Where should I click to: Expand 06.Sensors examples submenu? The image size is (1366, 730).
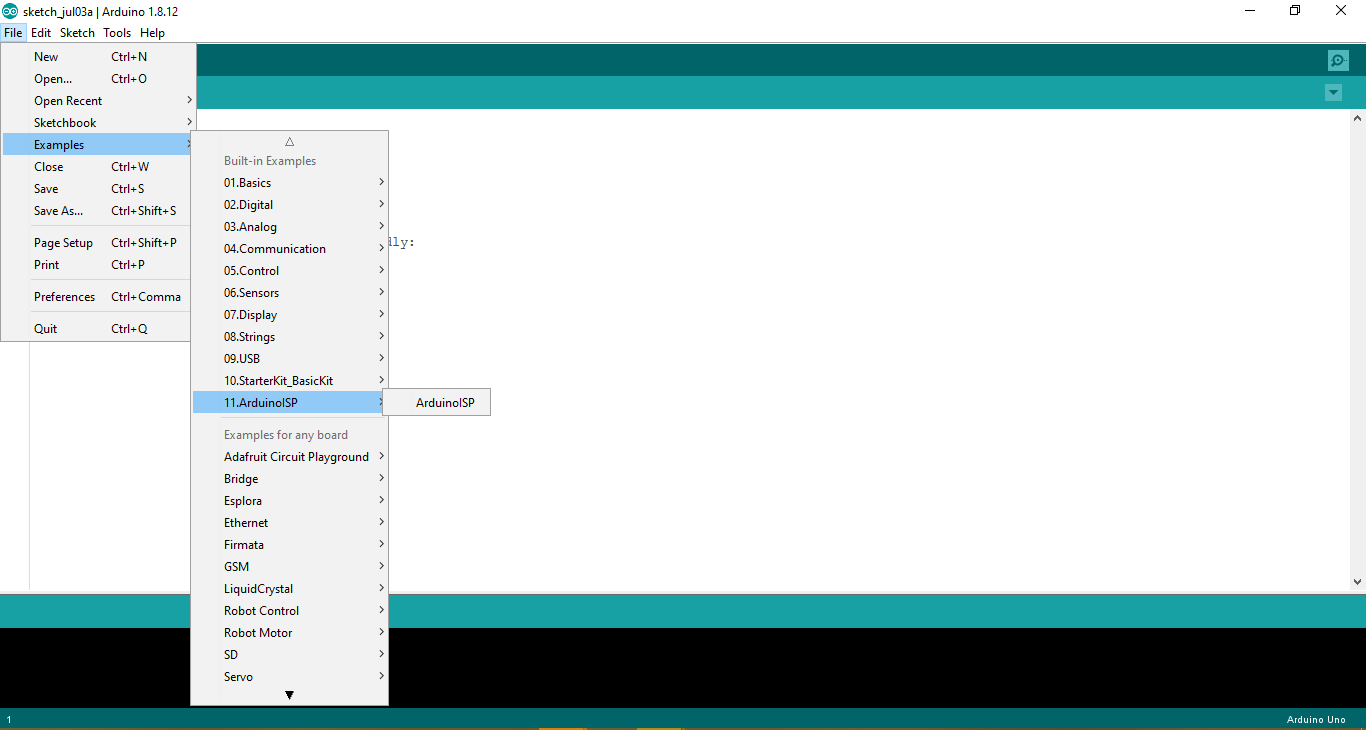290,293
